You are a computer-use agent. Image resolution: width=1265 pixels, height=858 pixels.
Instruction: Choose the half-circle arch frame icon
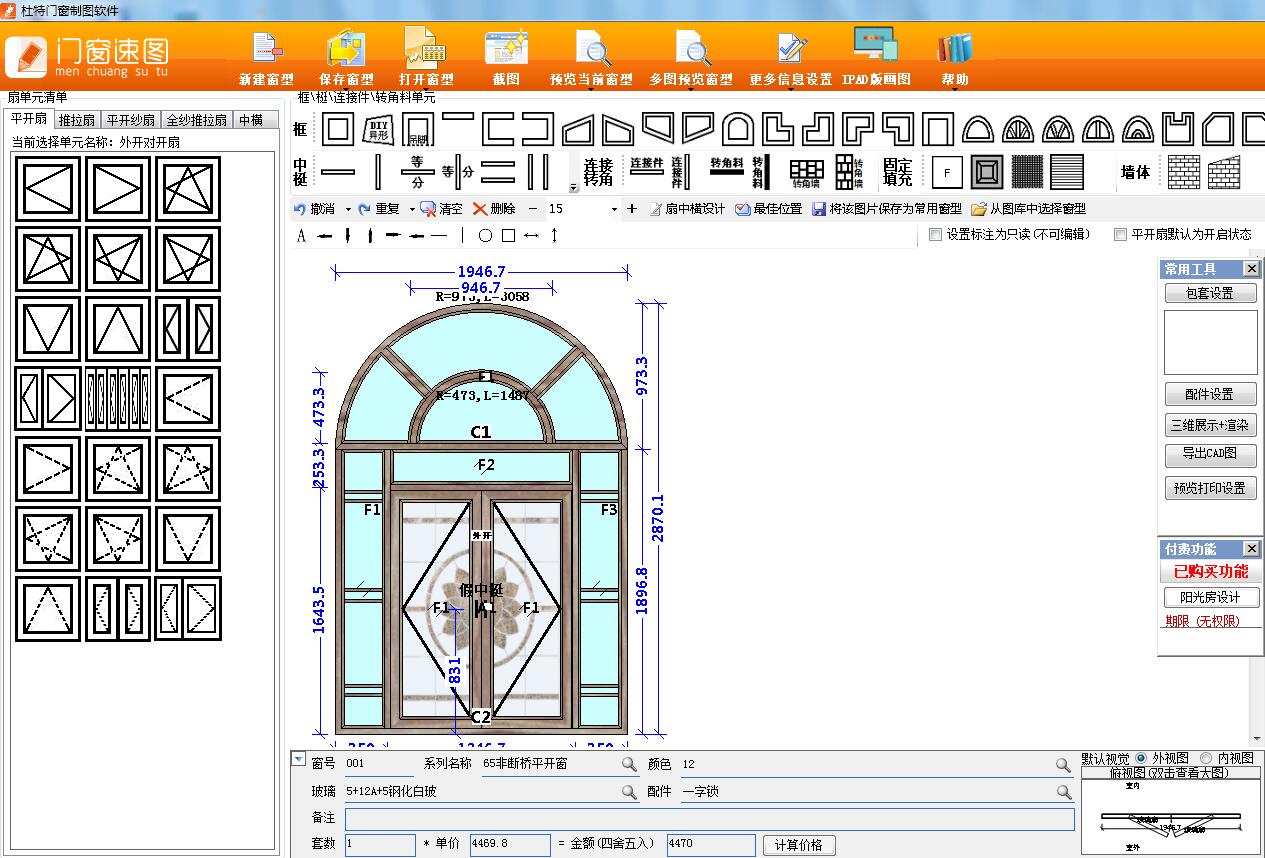978,128
